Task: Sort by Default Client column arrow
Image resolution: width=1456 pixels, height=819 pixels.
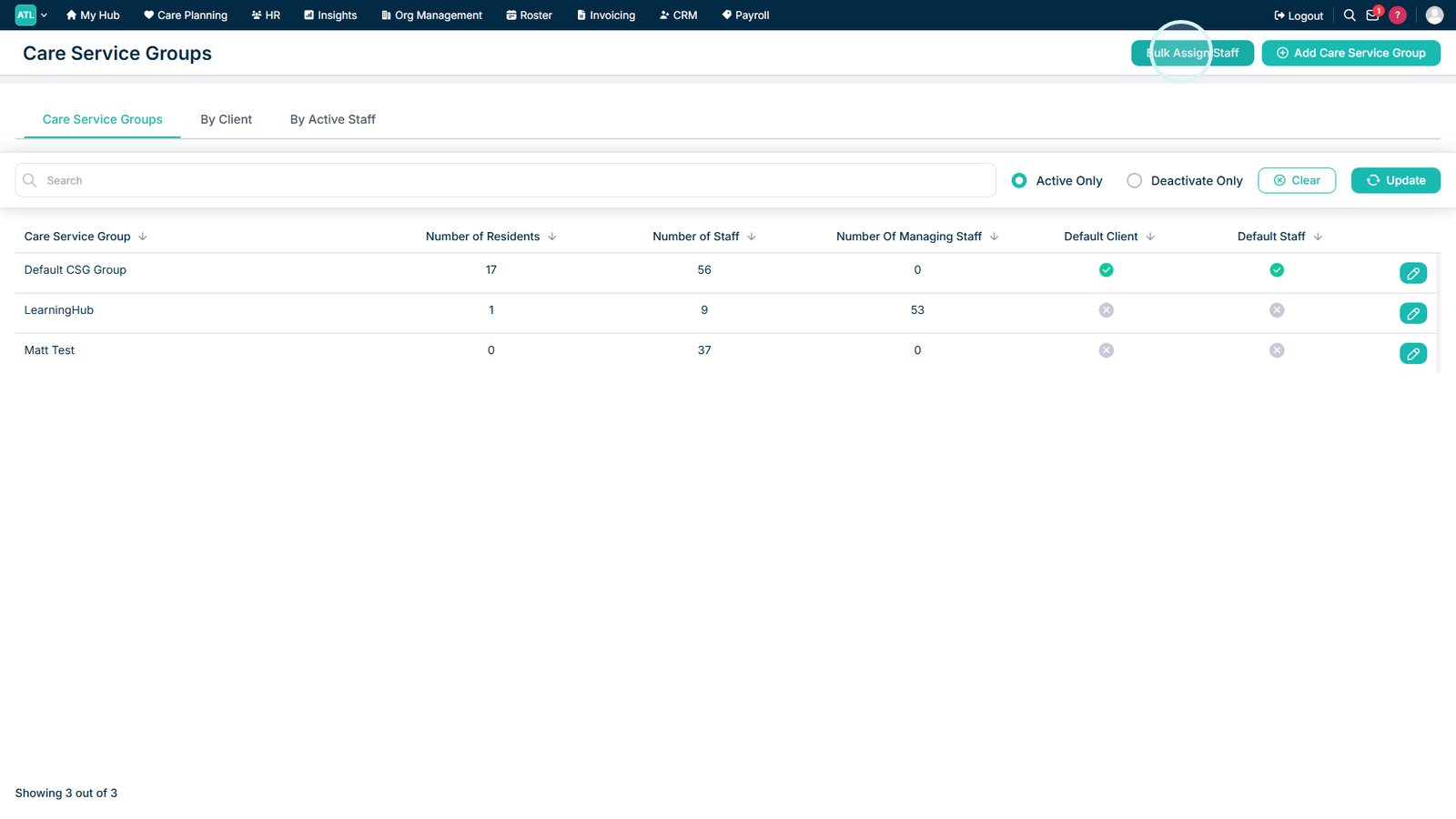Action: [1150, 237]
